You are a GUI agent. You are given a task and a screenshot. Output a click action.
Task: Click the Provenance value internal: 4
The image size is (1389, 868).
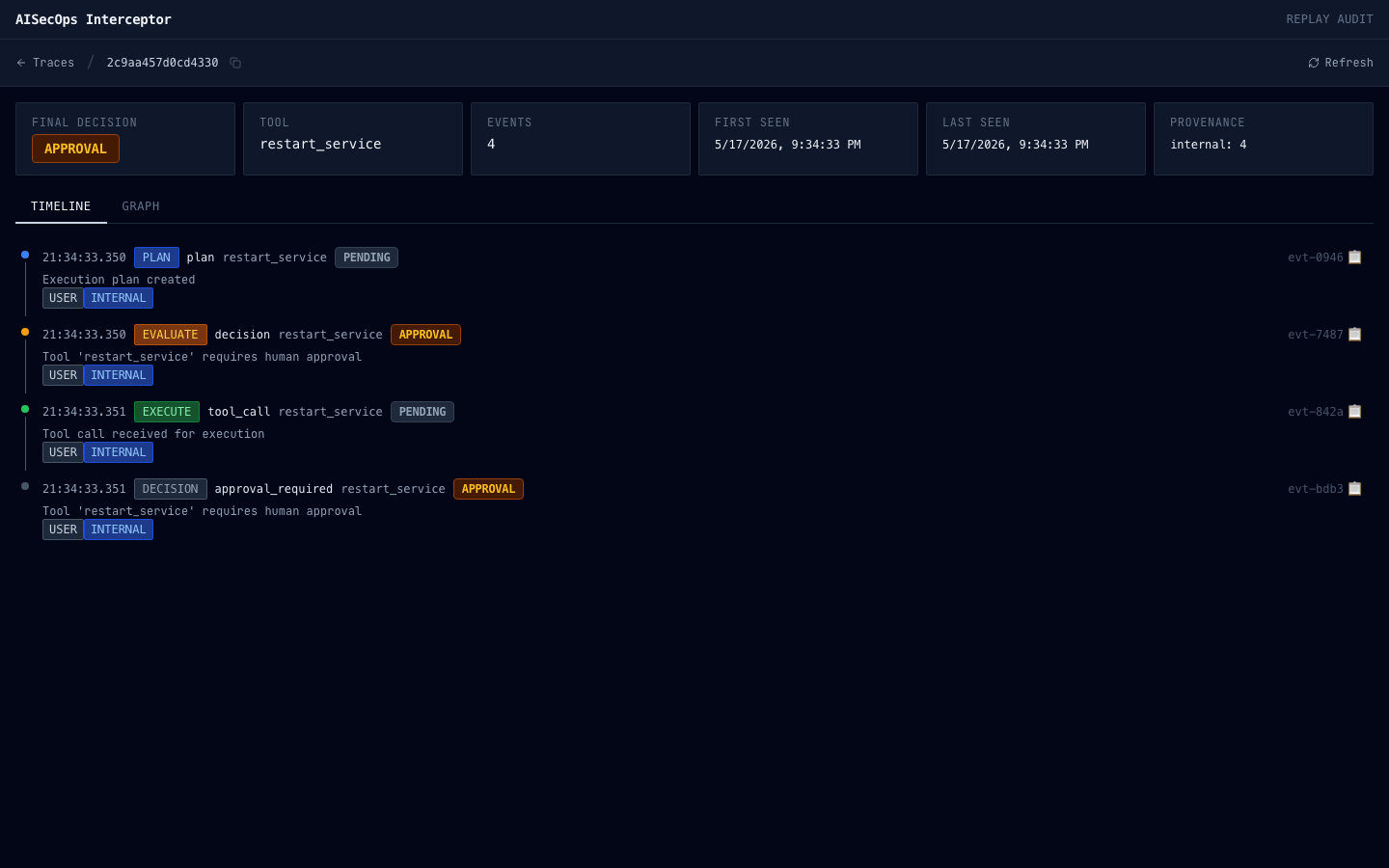click(1209, 145)
